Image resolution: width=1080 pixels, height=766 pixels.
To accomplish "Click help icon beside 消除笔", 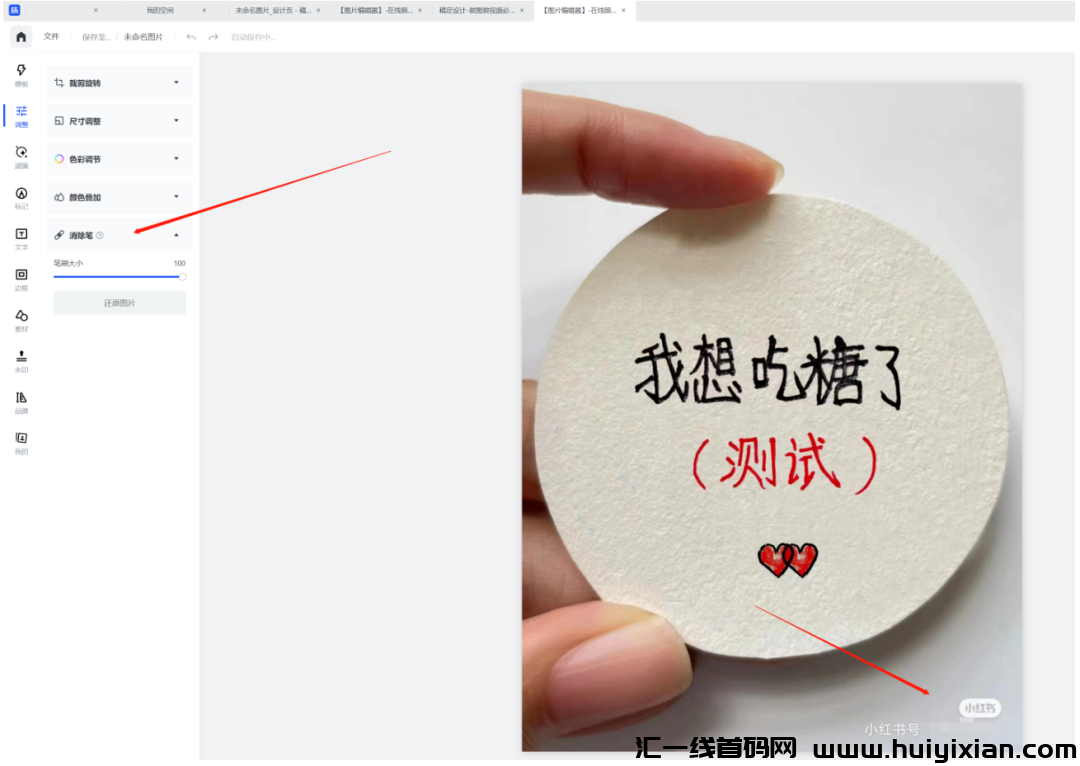I will (x=100, y=235).
